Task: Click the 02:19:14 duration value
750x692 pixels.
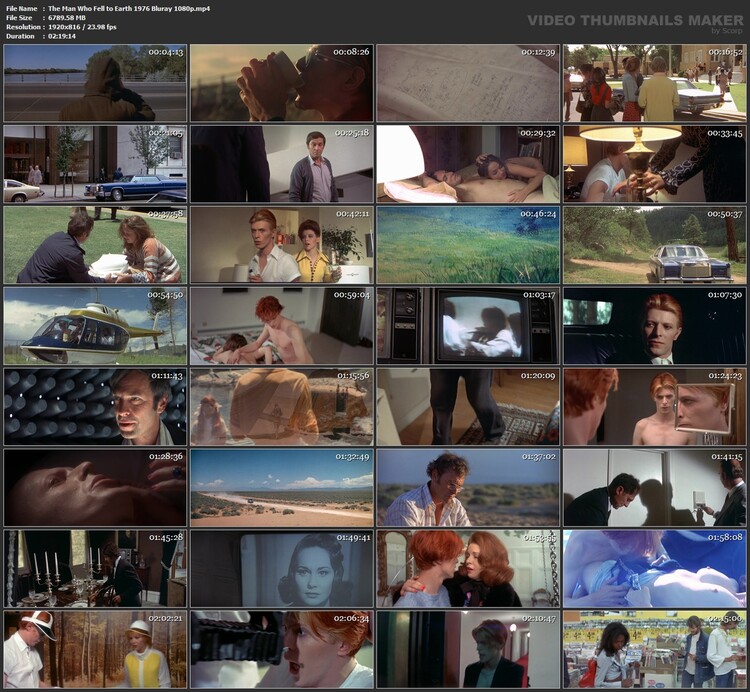Action: coord(62,36)
